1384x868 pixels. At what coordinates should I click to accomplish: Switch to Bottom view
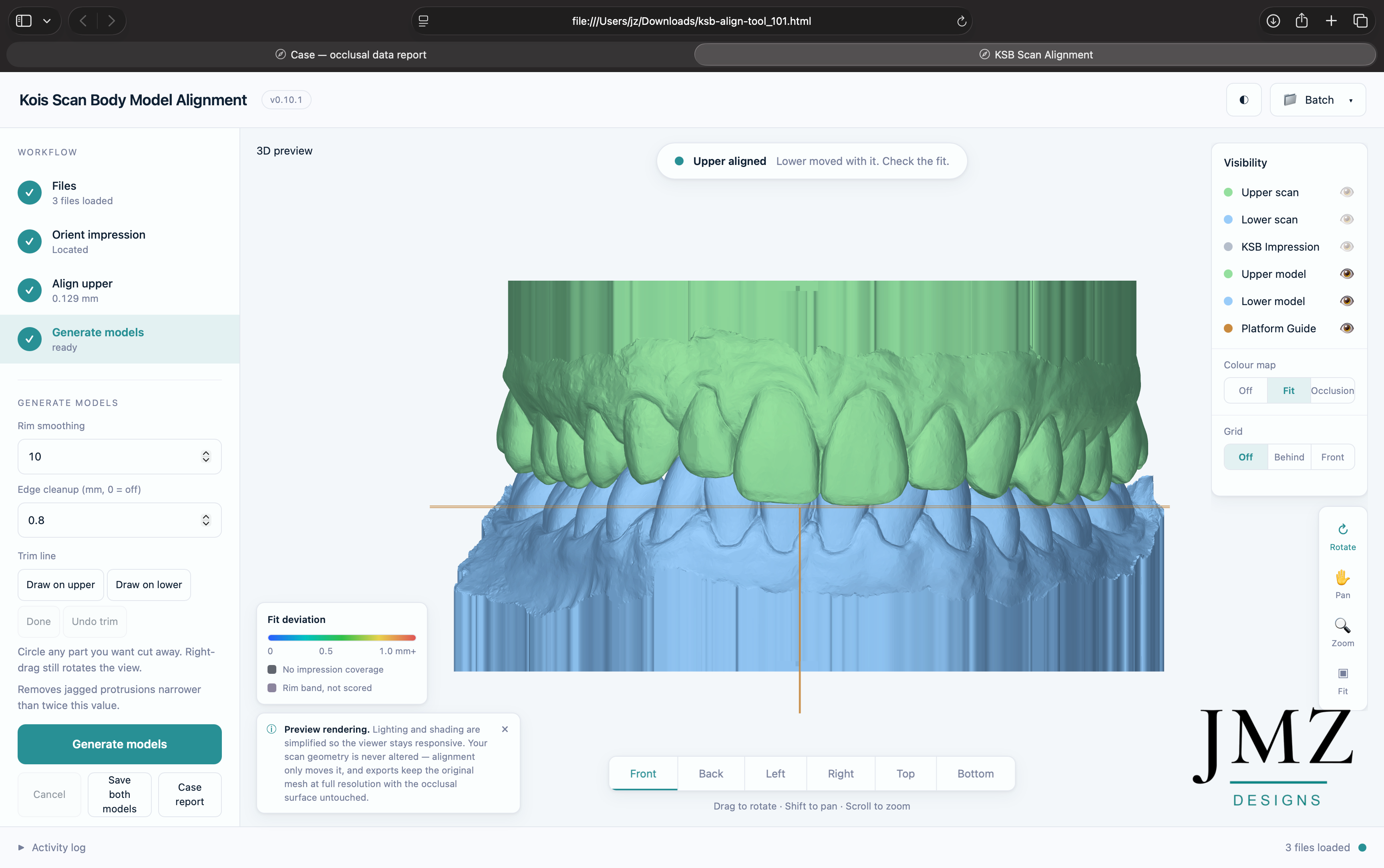975,773
